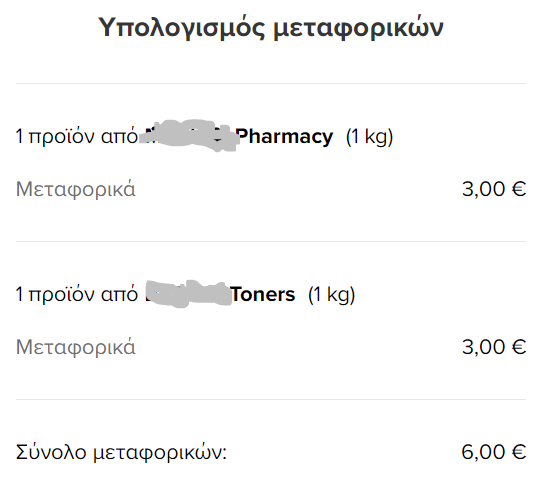Click the euro sign in the 6,00 € total
The image size is (549, 498).
tap(519, 452)
